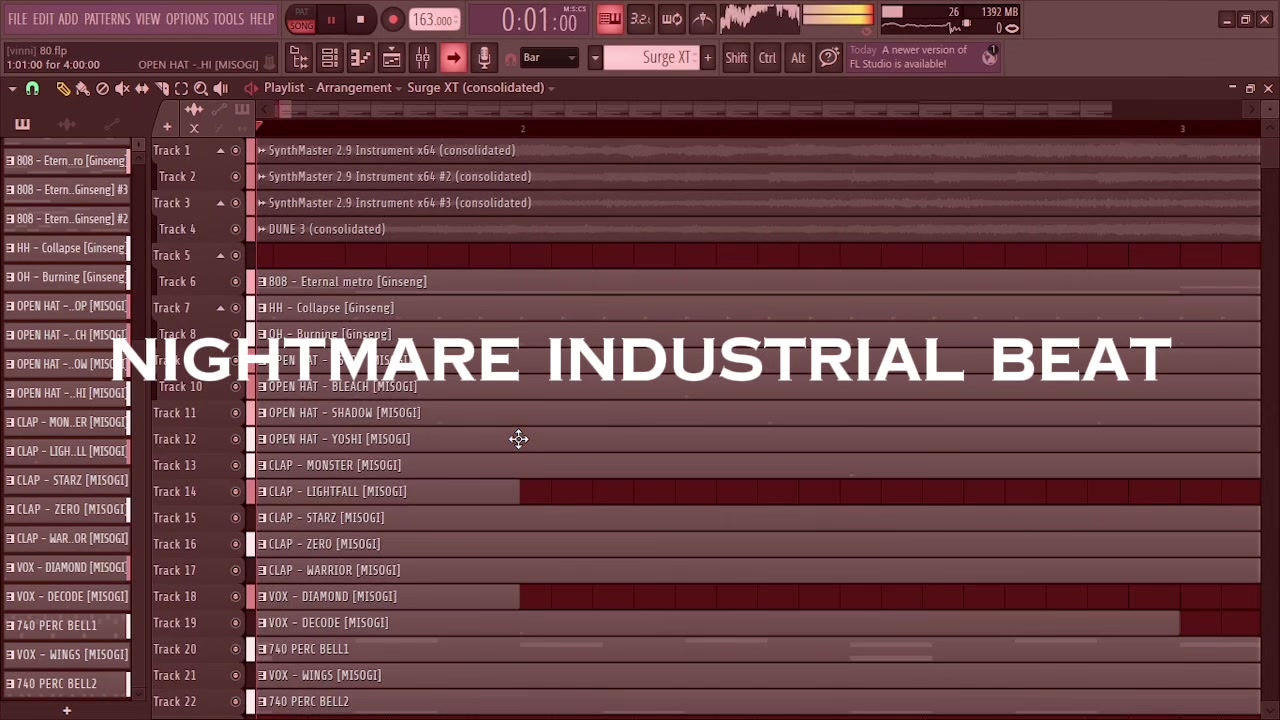The width and height of the screenshot is (1280, 720).
Task: Mute Track 1 with its dot
Action: tap(236, 151)
